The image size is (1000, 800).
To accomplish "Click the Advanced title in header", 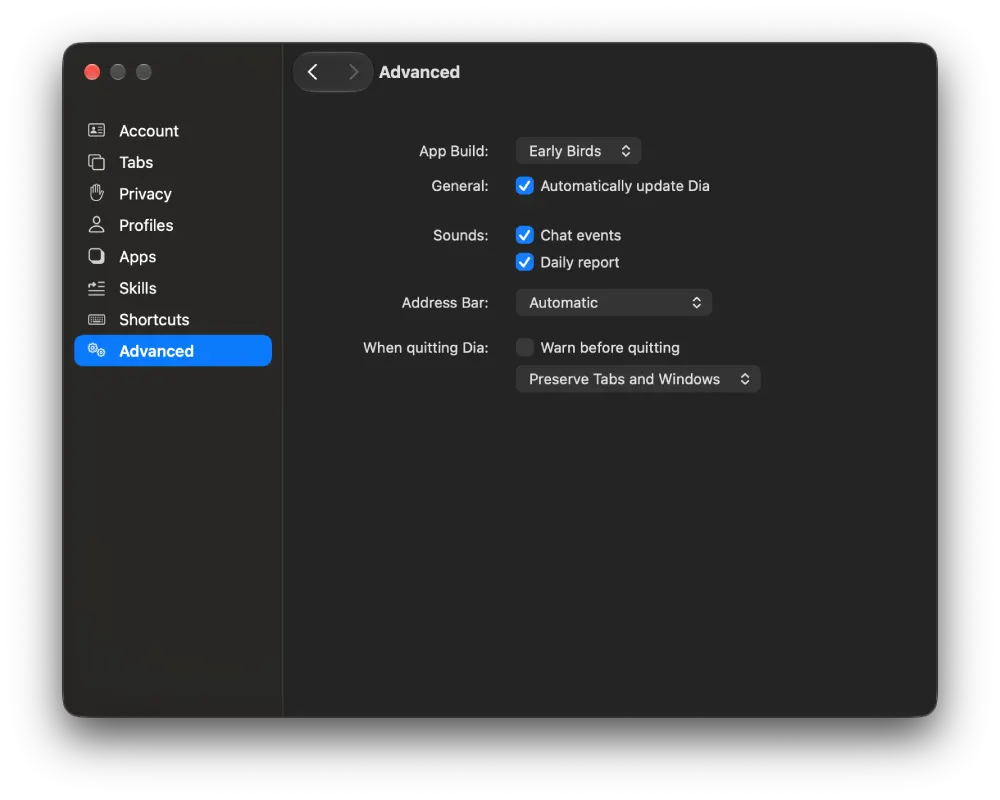I will point(419,72).
